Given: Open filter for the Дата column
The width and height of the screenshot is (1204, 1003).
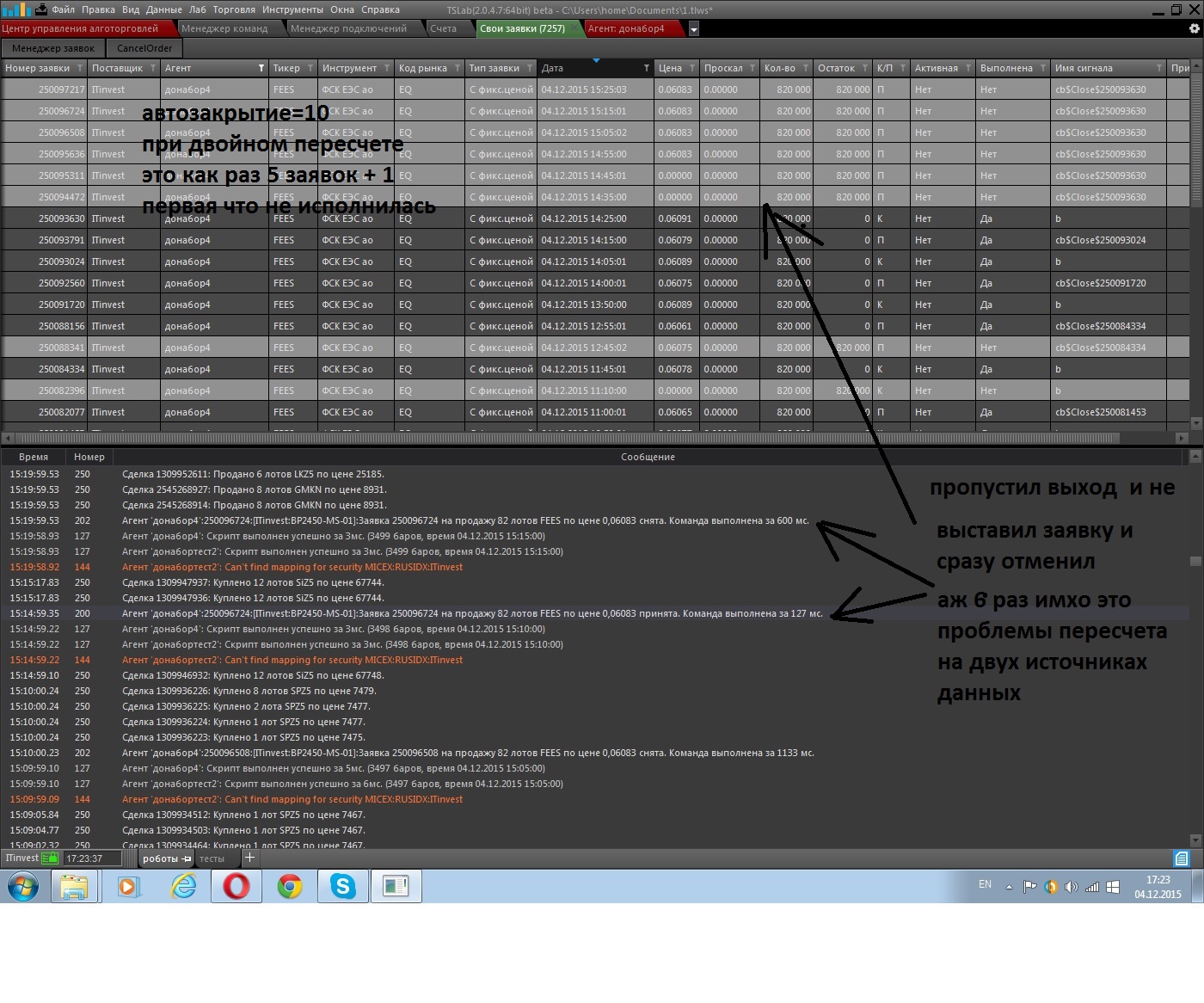Looking at the screenshot, I should pos(647,68).
